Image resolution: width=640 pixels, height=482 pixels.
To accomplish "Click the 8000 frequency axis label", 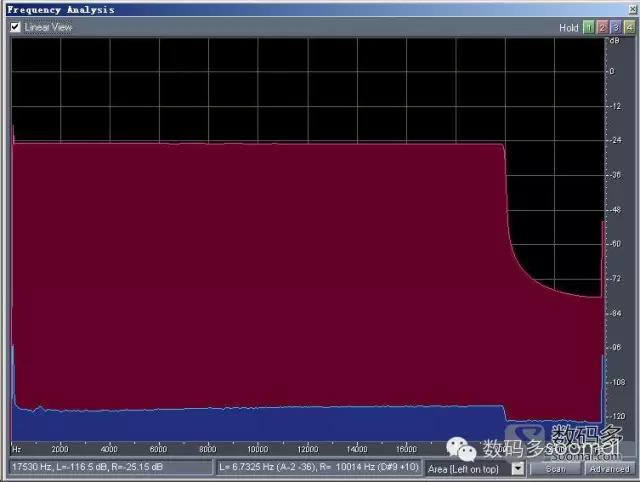I will (x=208, y=449).
